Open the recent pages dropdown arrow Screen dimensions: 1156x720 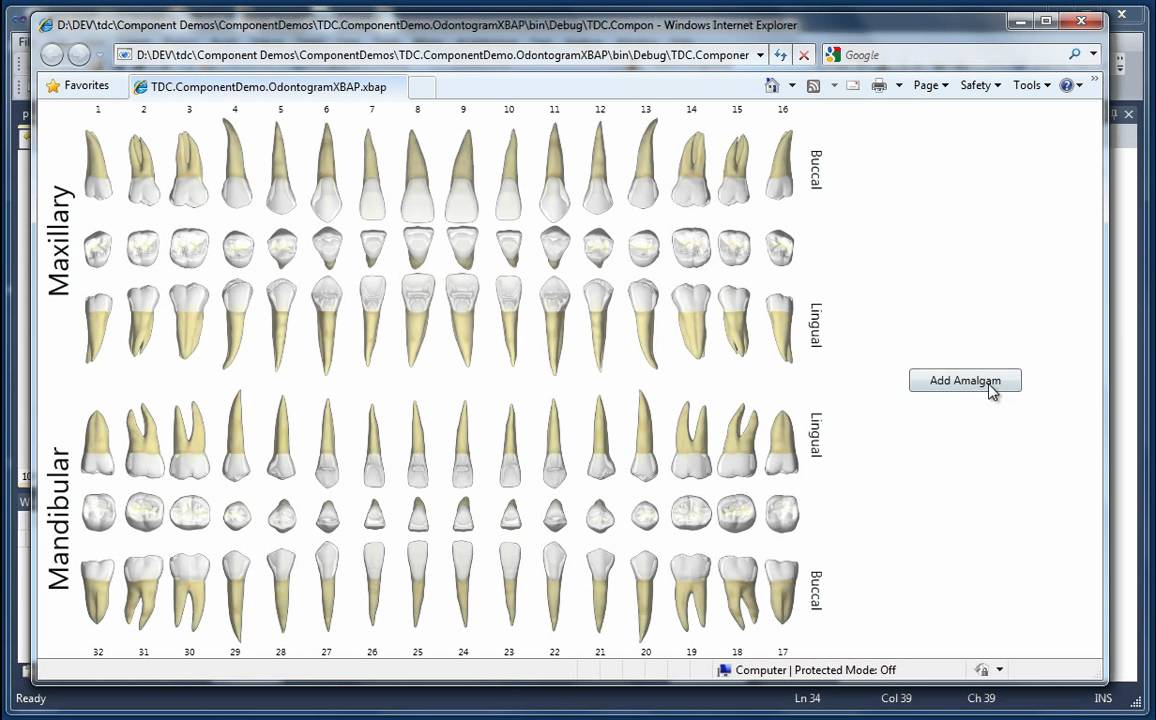tap(100, 55)
